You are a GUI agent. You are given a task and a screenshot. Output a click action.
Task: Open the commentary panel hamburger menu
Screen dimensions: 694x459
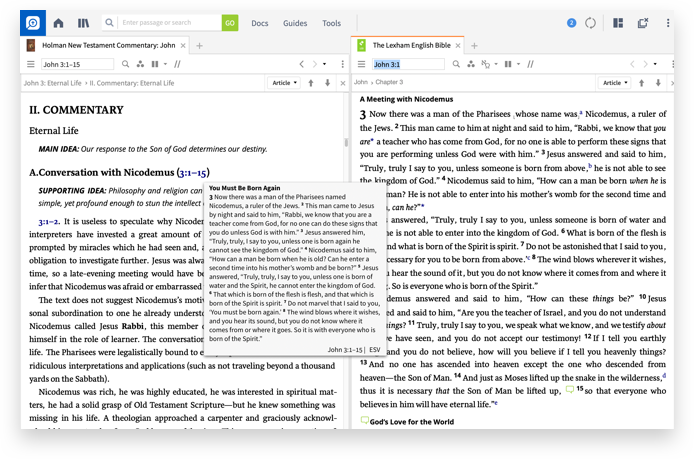pos(31,64)
